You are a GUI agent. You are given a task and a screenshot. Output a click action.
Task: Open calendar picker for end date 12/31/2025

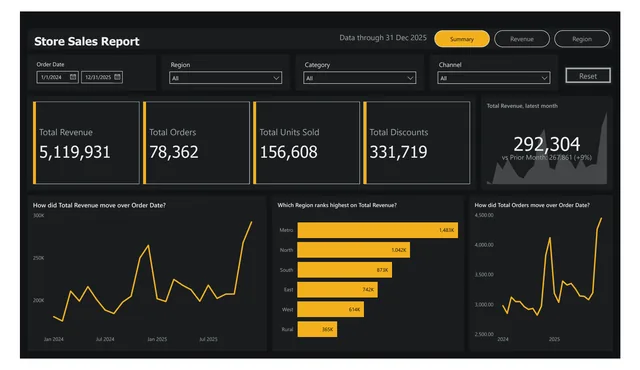pyautogui.click(x=118, y=77)
